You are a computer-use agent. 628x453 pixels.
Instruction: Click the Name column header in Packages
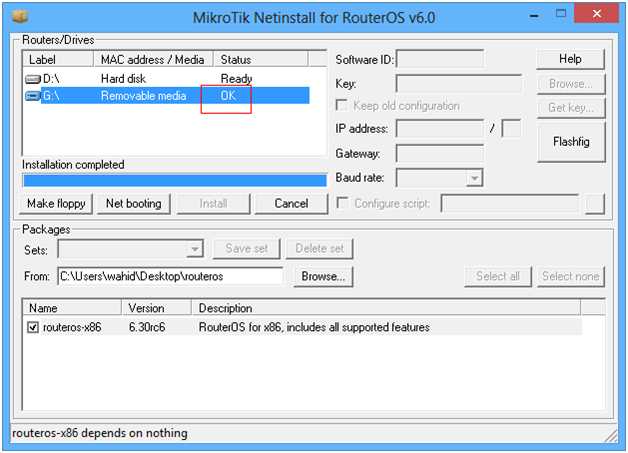coord(72,308)
